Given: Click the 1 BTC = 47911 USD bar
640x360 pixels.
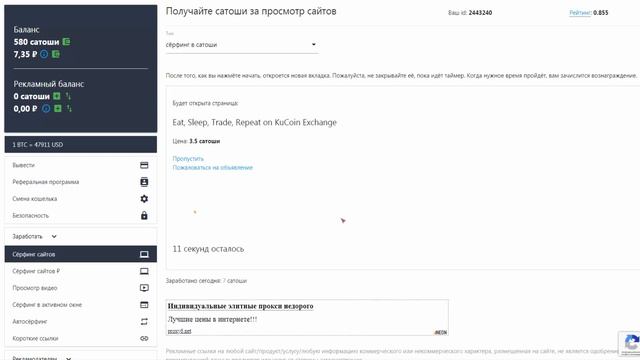Looking at the screenshot, I should [x=80, y=144].
